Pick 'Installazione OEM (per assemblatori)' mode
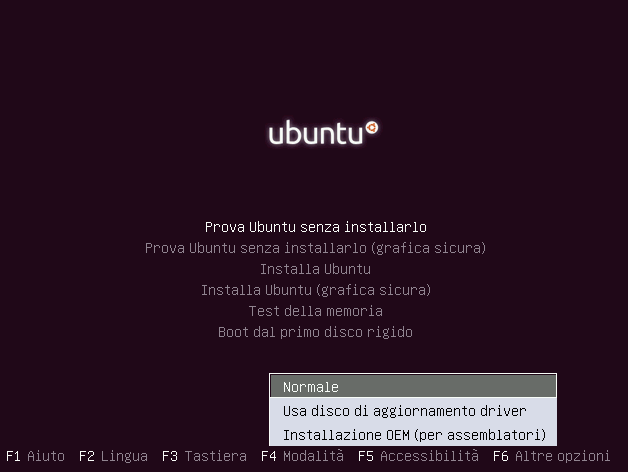Viewport: 628px width, 472px height. click(x=413, y=434)
